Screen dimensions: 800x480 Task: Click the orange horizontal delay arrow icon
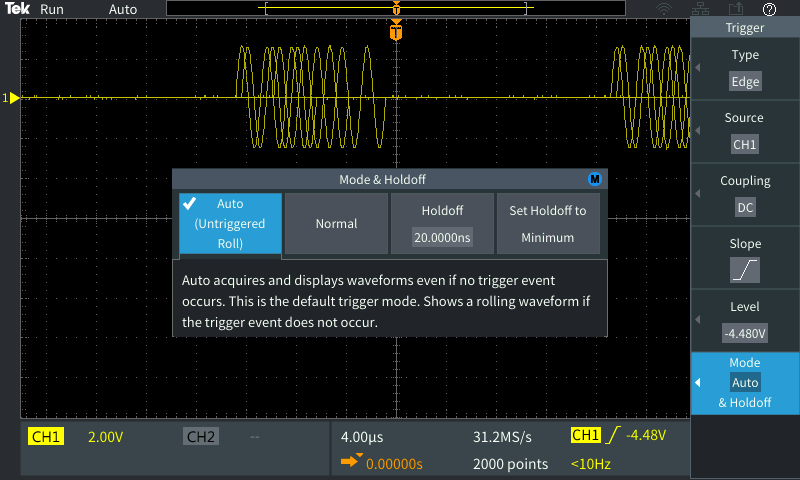point(352,461)
